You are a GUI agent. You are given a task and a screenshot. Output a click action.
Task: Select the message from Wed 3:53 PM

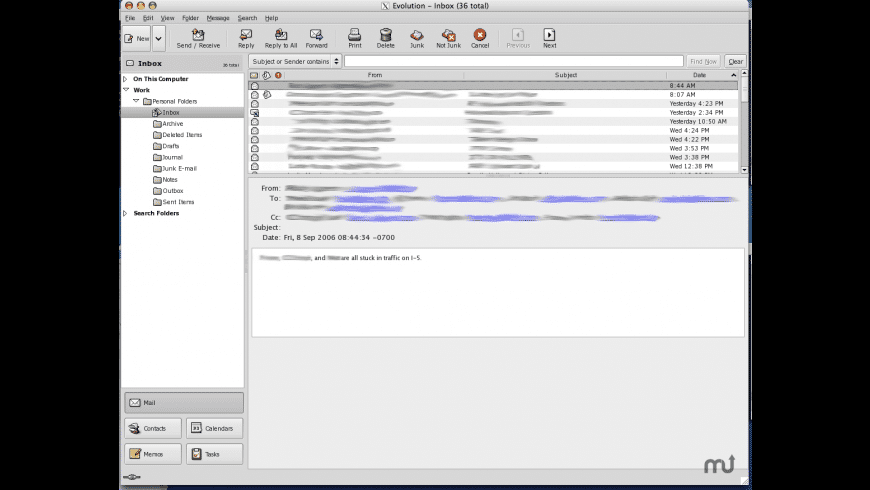click(494, 148)
